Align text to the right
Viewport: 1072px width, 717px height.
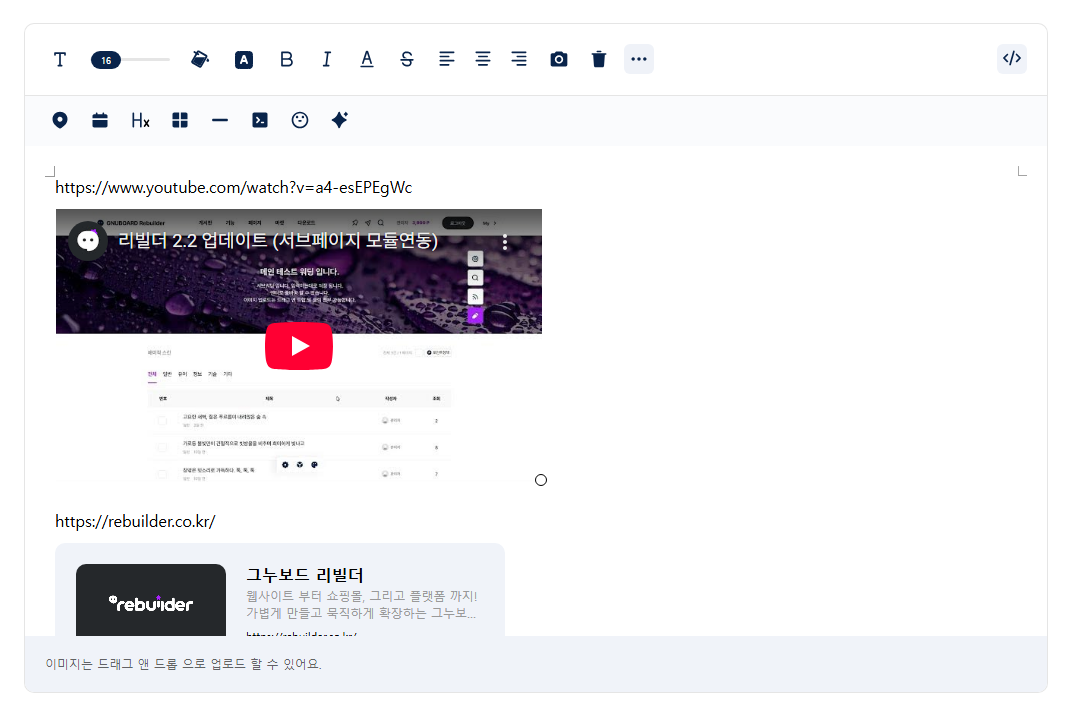[519, 59]
